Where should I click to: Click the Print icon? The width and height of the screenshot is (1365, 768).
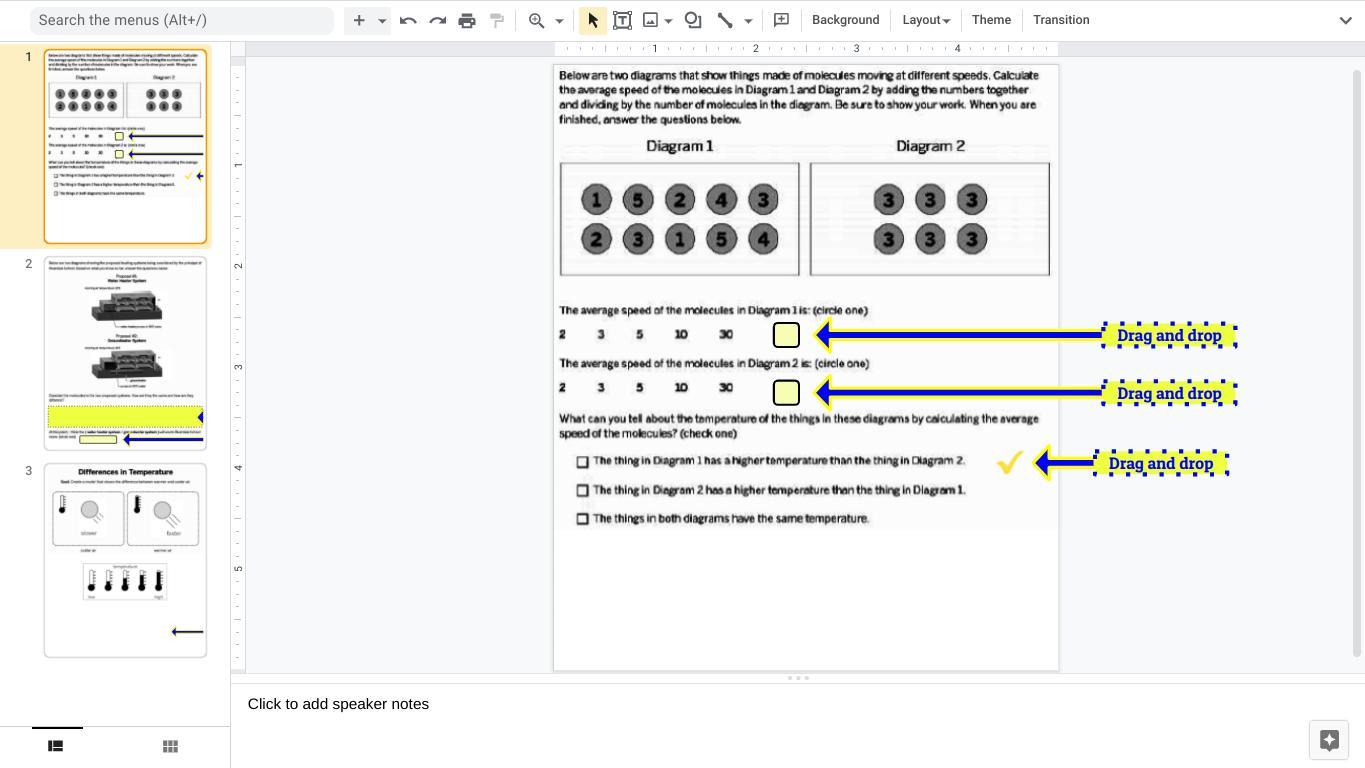point(467,20)
